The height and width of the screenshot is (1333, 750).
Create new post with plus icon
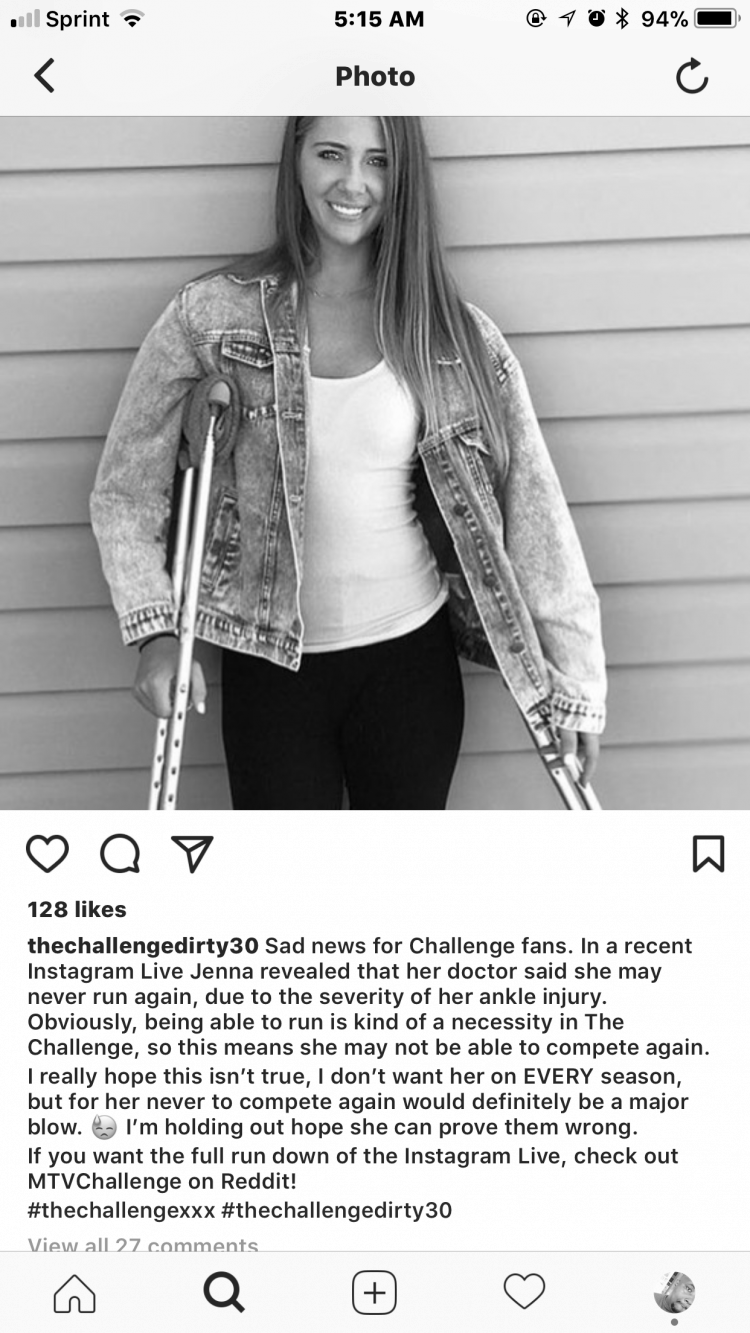coord(375,1292)
